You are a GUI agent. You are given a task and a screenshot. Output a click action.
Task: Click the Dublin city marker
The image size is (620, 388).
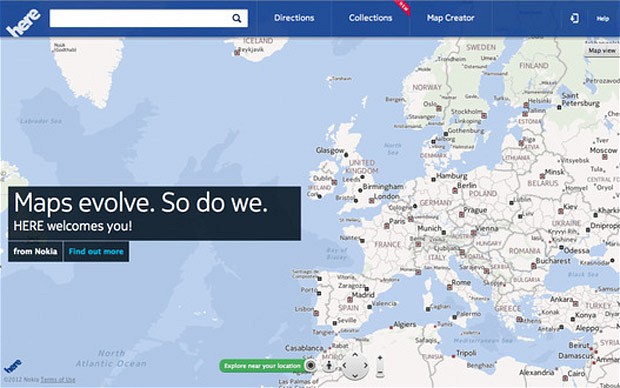pyautogui.click(x=334, y=182)
